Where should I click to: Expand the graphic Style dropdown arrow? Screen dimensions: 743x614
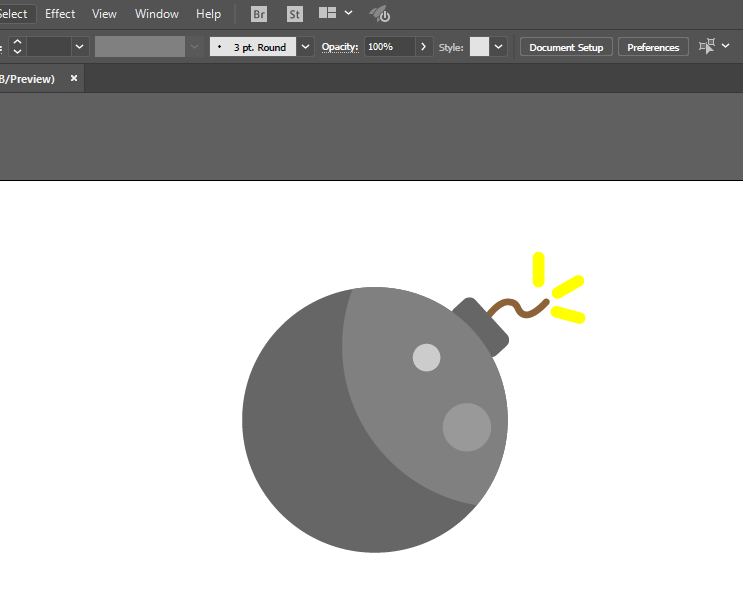click(498, 47)
